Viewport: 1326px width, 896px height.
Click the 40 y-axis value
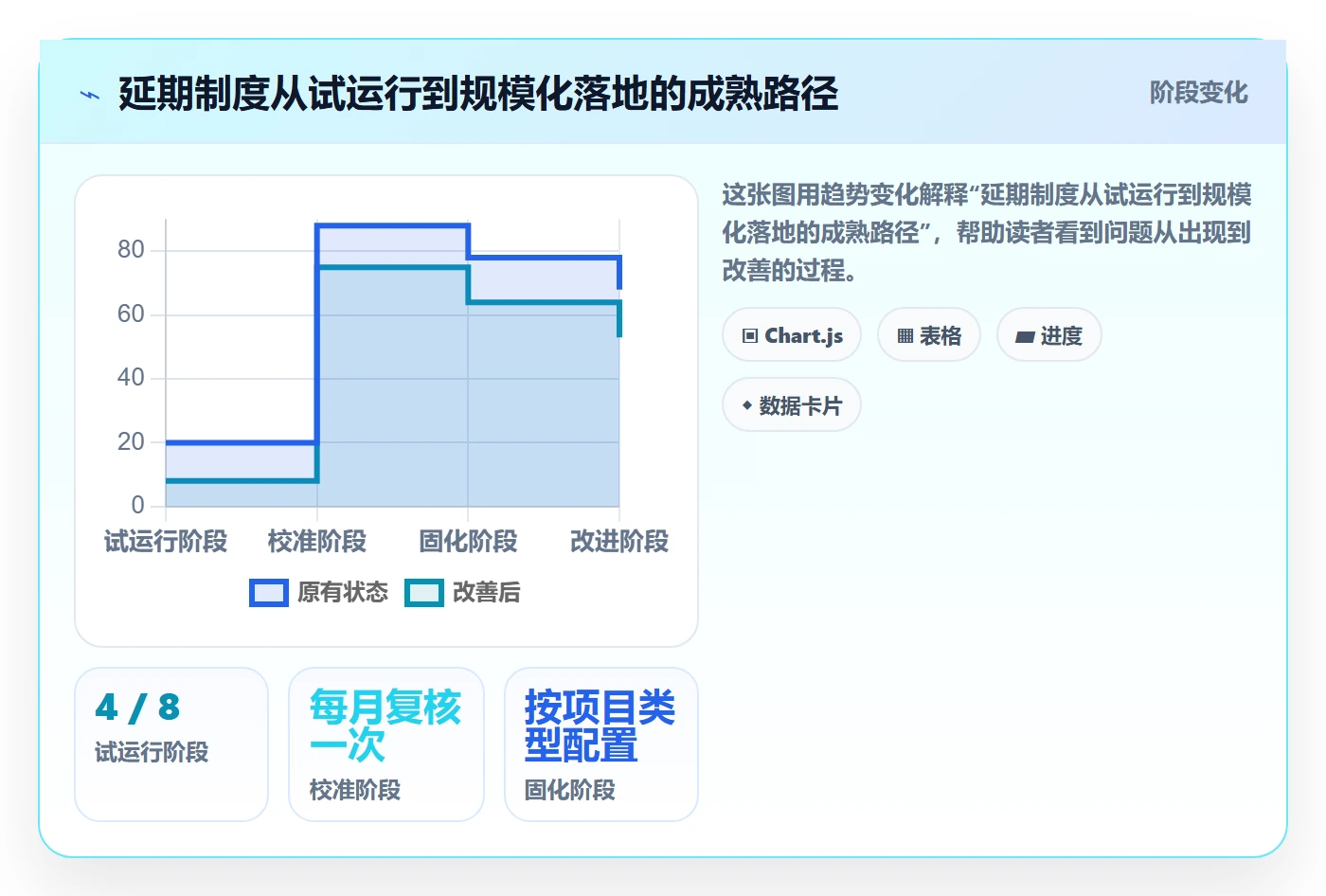pos(131,378)
